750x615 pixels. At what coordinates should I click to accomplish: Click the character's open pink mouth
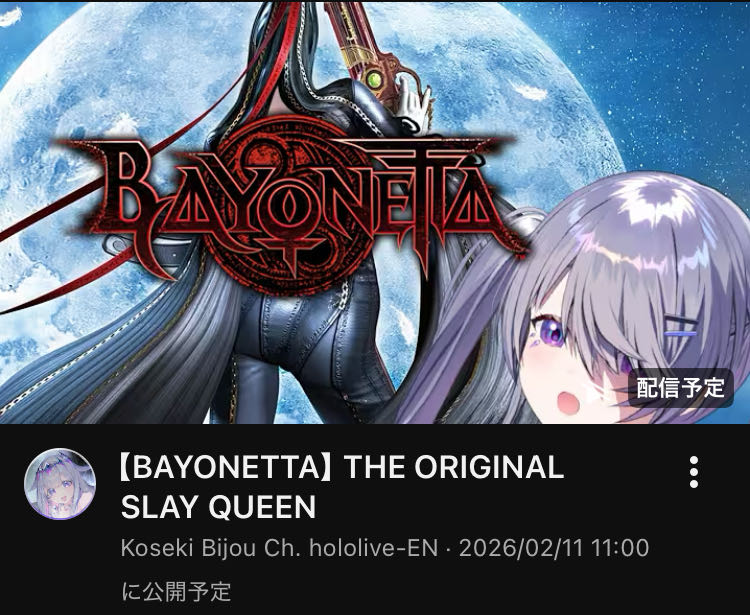coord(569,402)
